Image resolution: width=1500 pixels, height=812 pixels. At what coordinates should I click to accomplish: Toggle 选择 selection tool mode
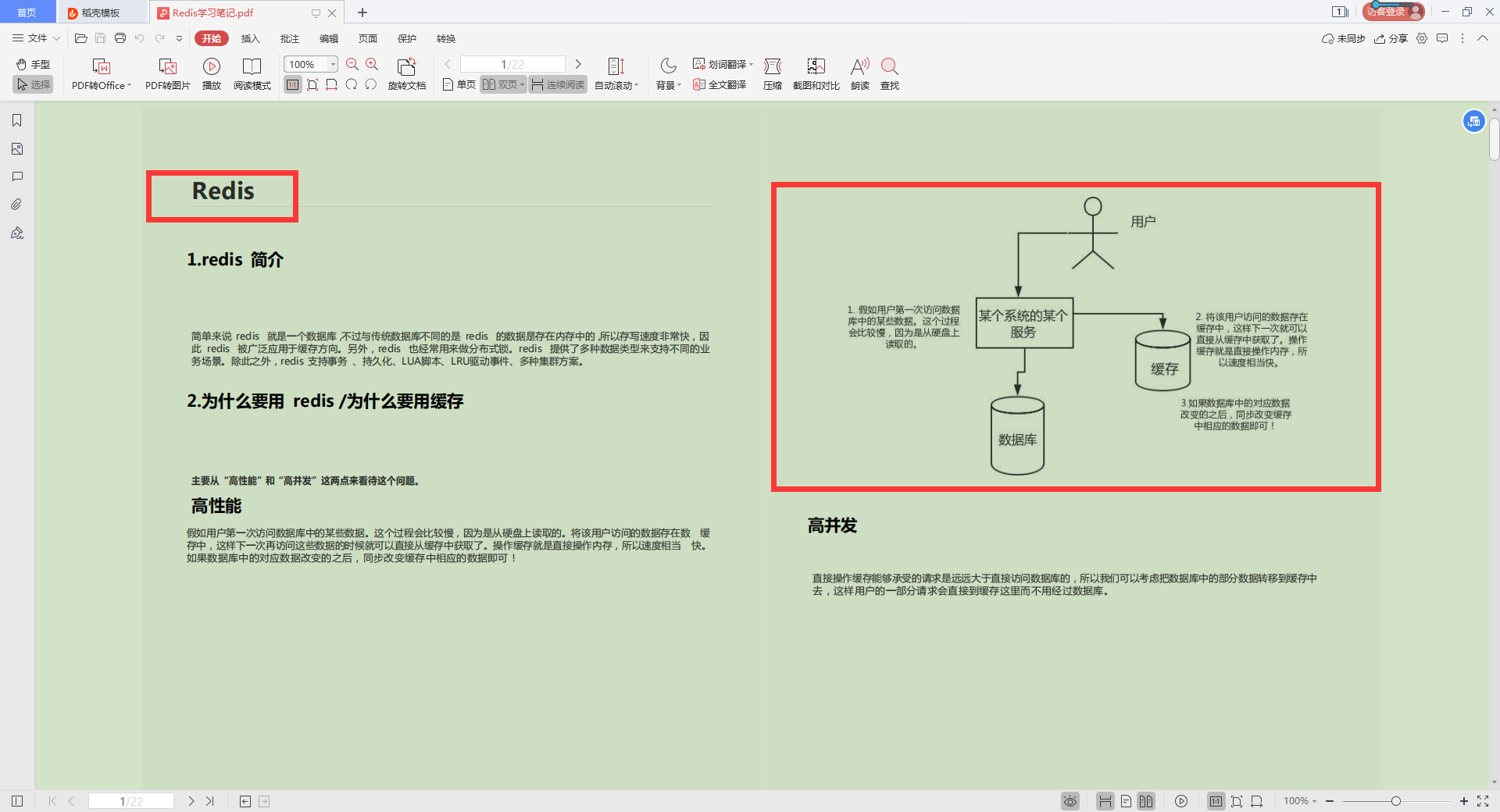(x=33, y=84)
